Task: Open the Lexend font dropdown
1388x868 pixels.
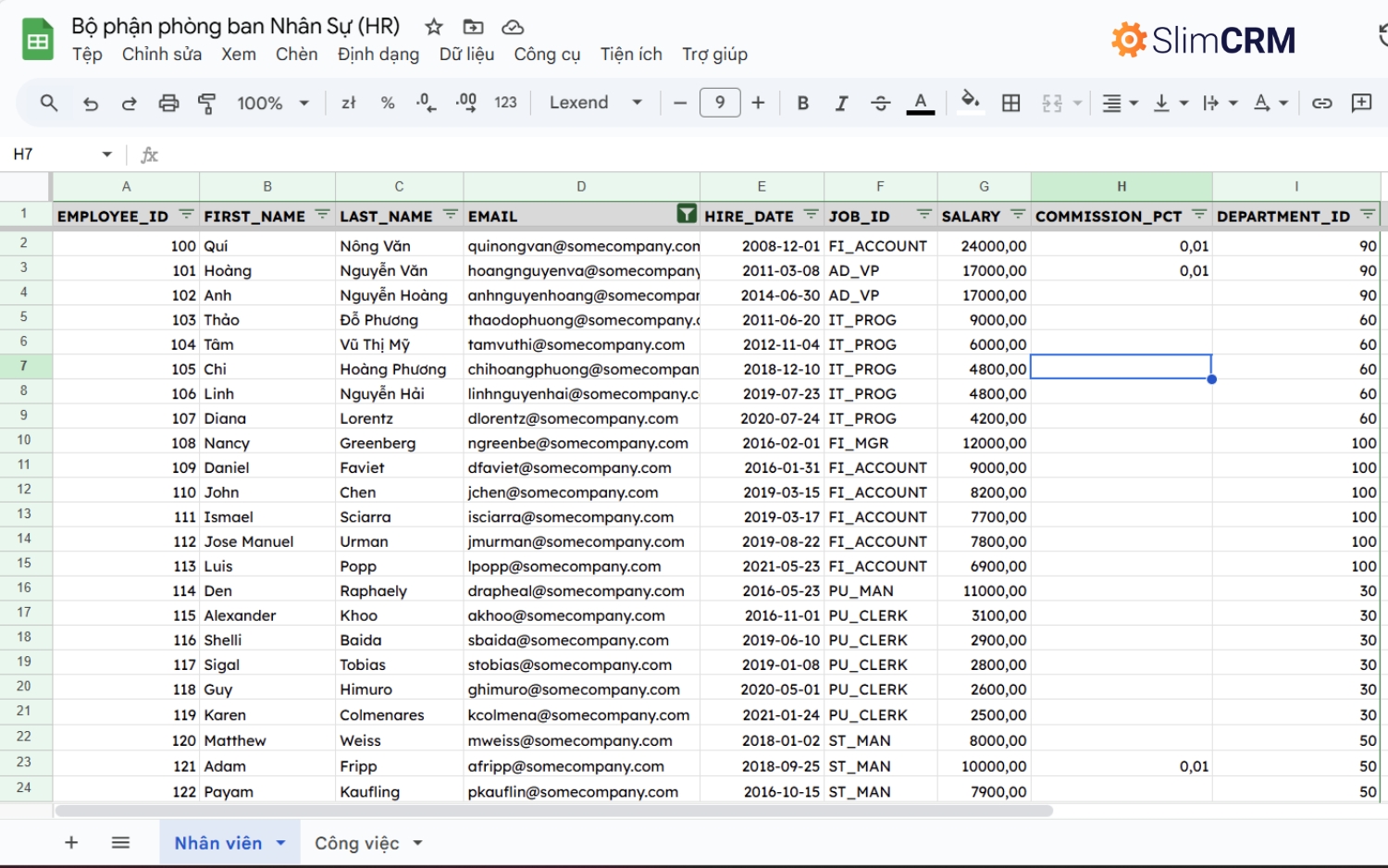Action: pyautogui.click(x=596, y=103)
